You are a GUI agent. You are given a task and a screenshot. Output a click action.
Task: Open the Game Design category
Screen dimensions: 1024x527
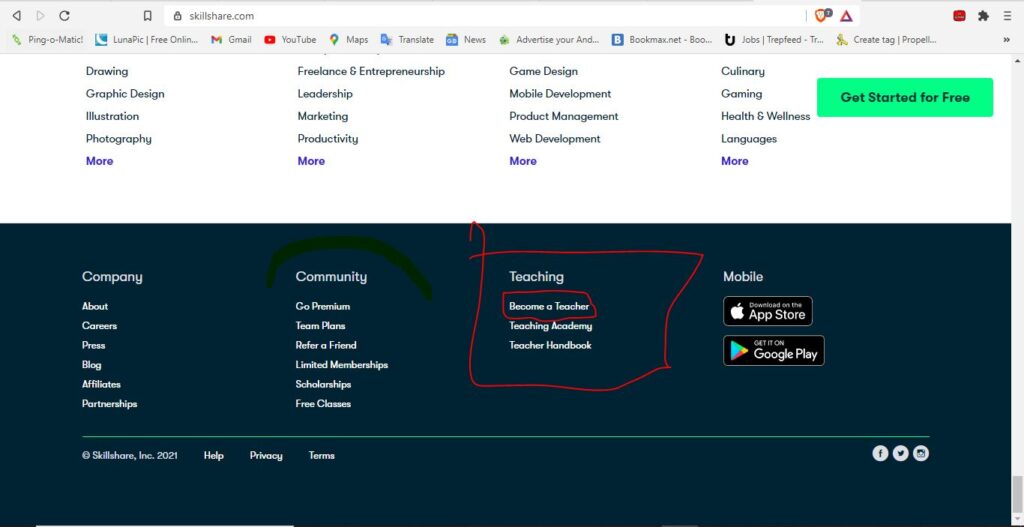pyautogui.click(x=543, y=71)
